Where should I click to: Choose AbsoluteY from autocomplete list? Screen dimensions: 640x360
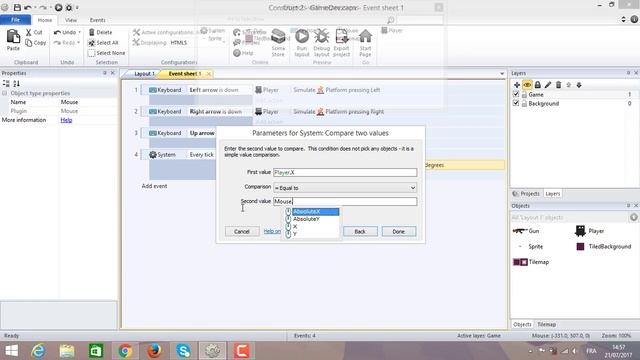click(307, 219)
